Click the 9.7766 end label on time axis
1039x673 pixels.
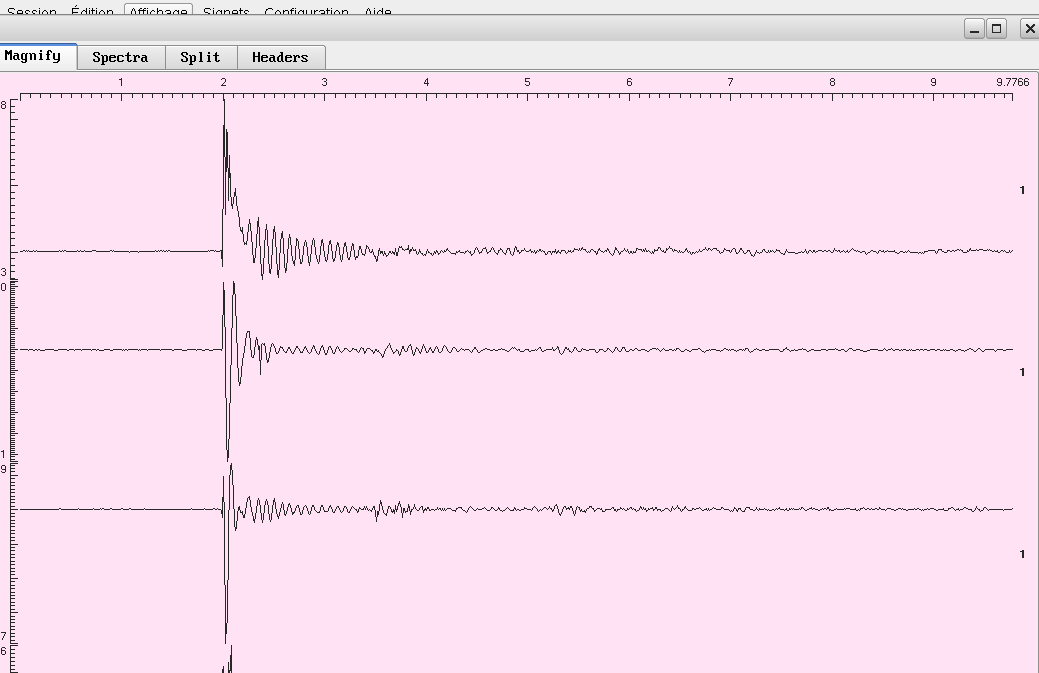(x=1012, y=82)
